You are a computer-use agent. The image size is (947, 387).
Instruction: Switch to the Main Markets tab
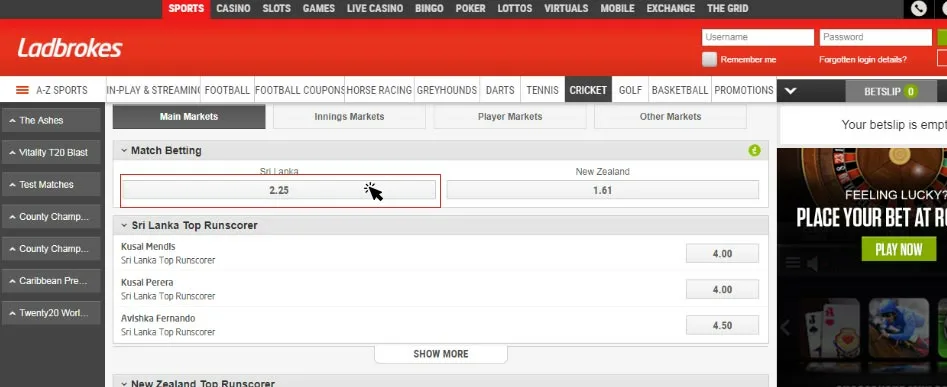[189, 117]
